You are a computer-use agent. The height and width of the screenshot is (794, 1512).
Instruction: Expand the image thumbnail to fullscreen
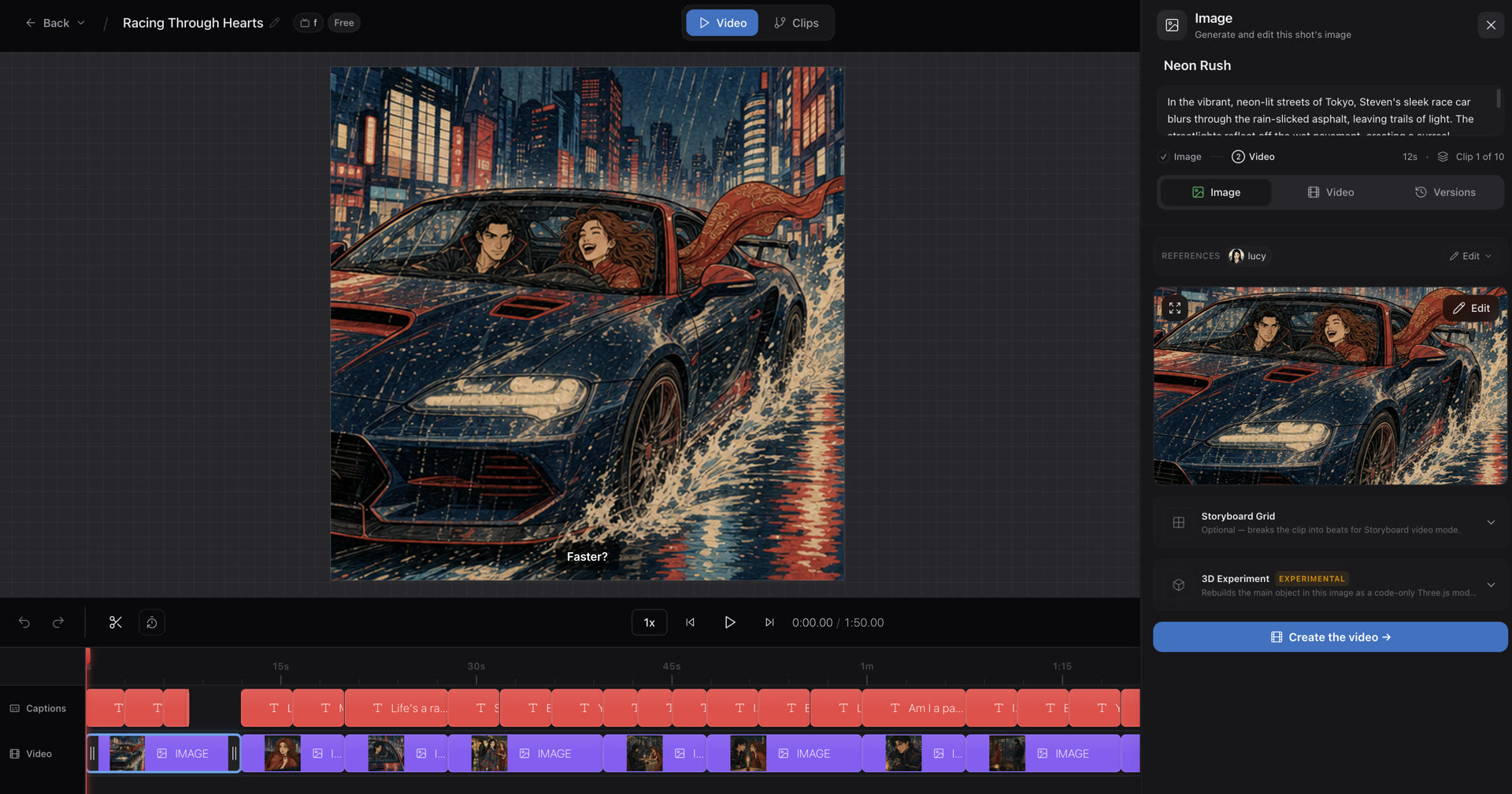pos(1175,308)
